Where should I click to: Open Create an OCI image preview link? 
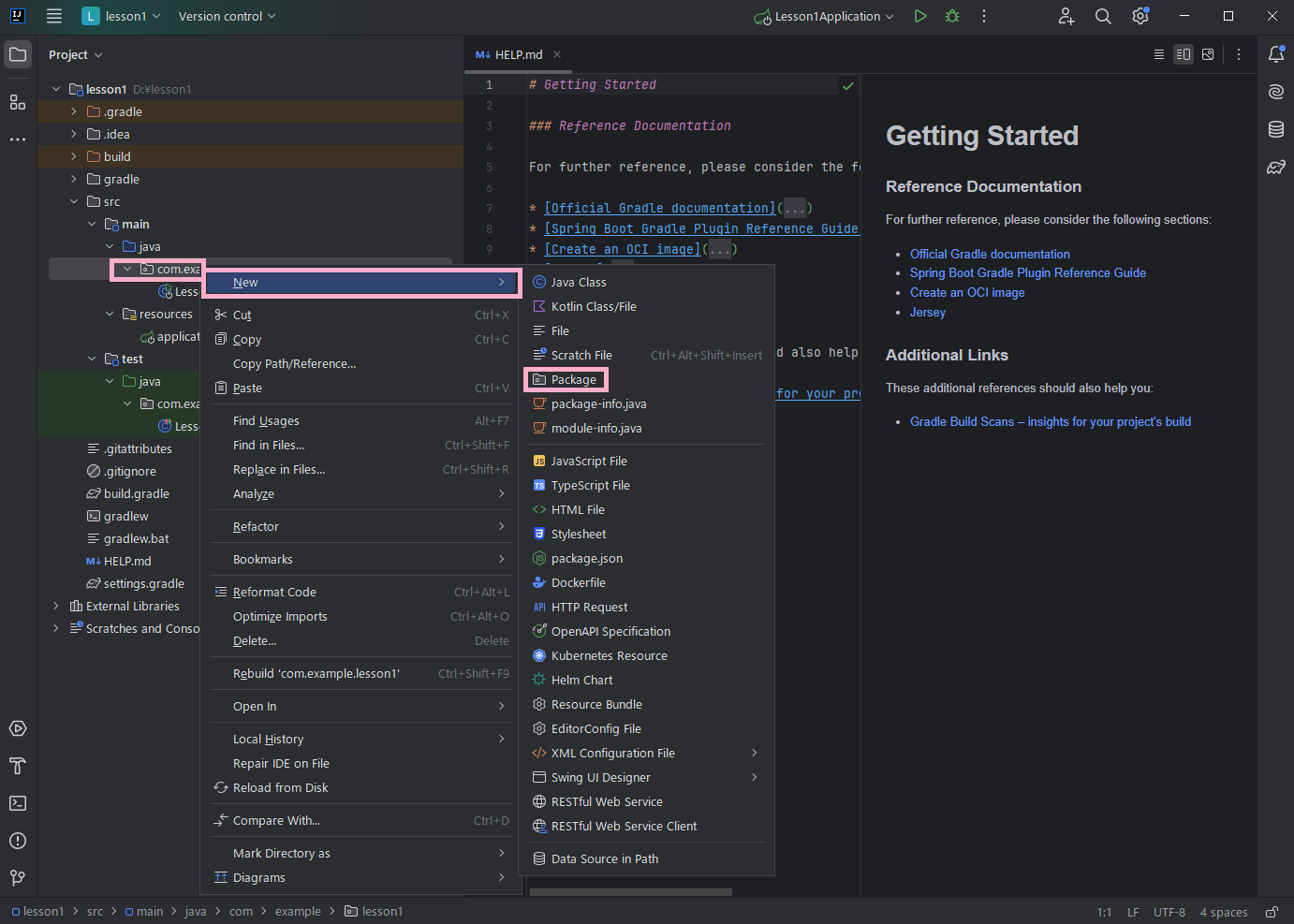(x=967, y=292)
